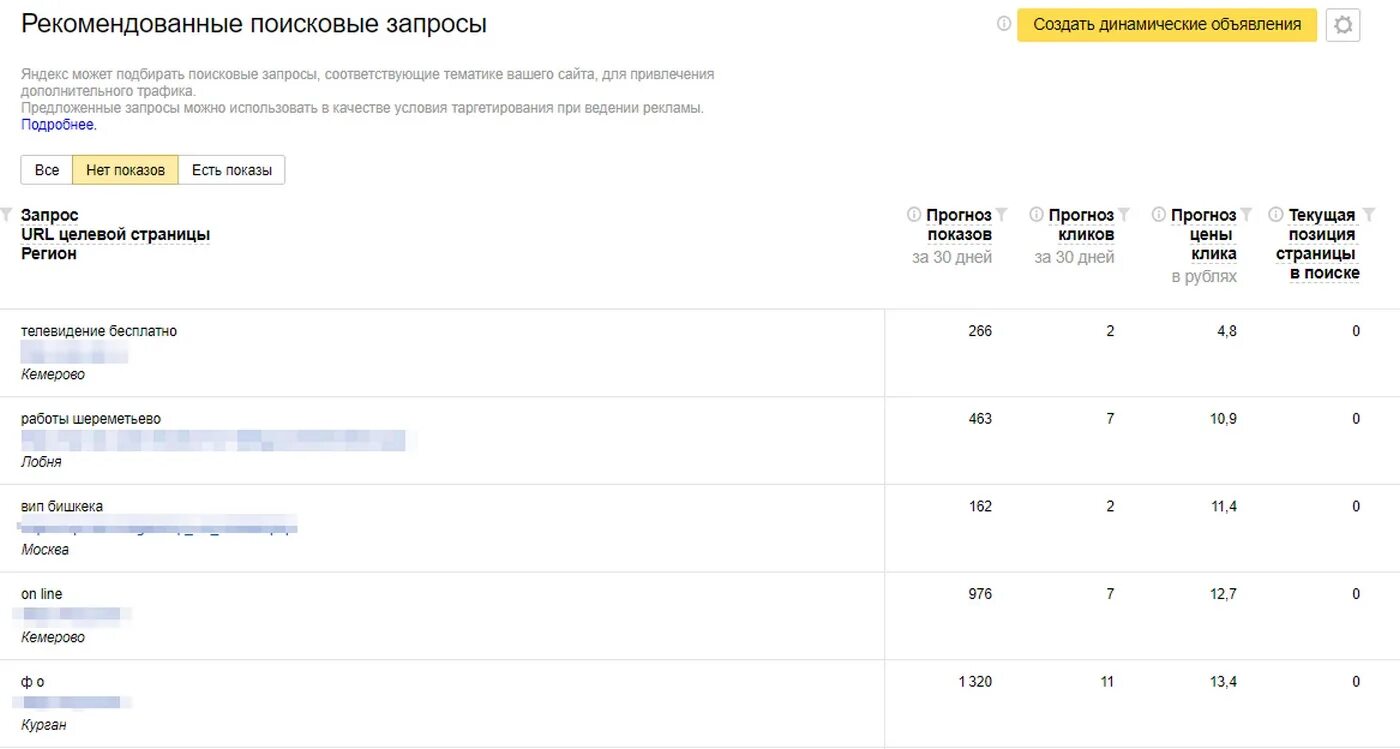Select the телевидение бесплатно query row
Viewport: 1400px width, 749px height.
tap(99, 331)
